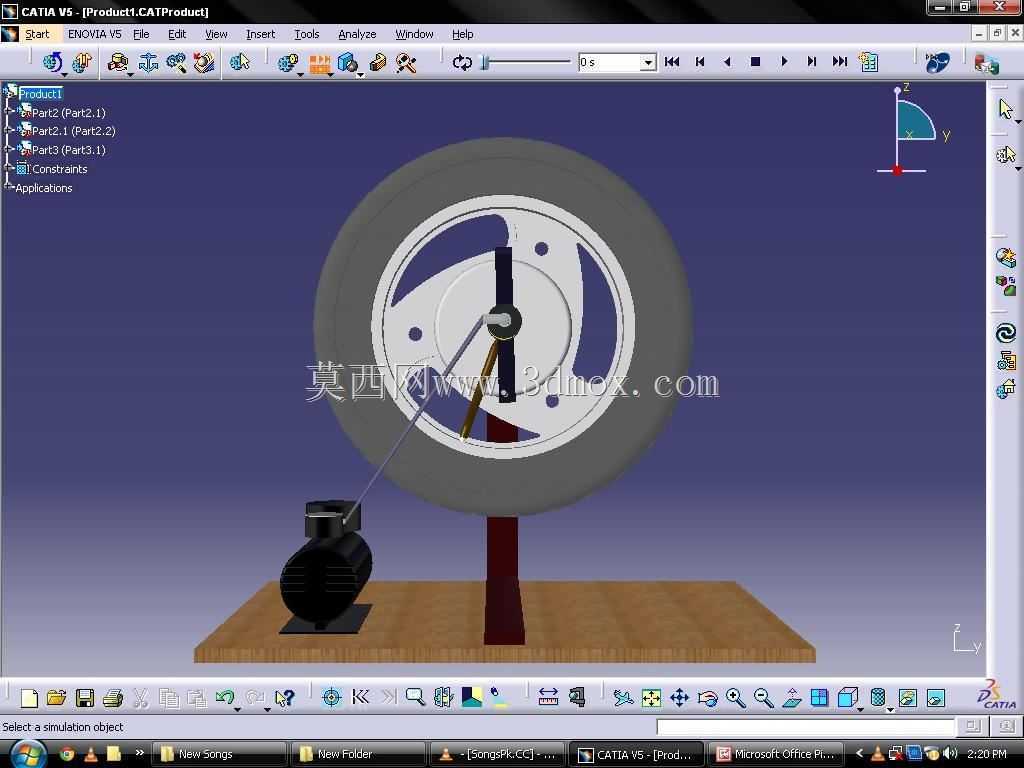Viewport: 1024px width, 768px height.
Task: Click the Zoom Out magnifier icon
Action: point(763,698)
